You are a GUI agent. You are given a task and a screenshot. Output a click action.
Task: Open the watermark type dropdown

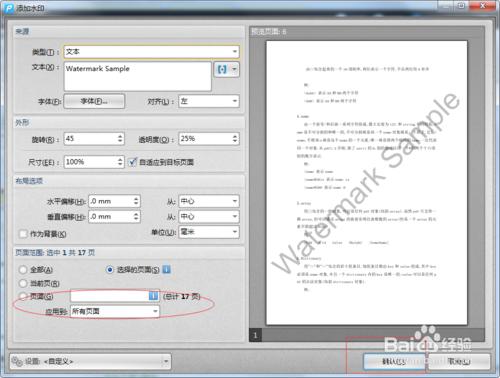click(x=151, y=52)
